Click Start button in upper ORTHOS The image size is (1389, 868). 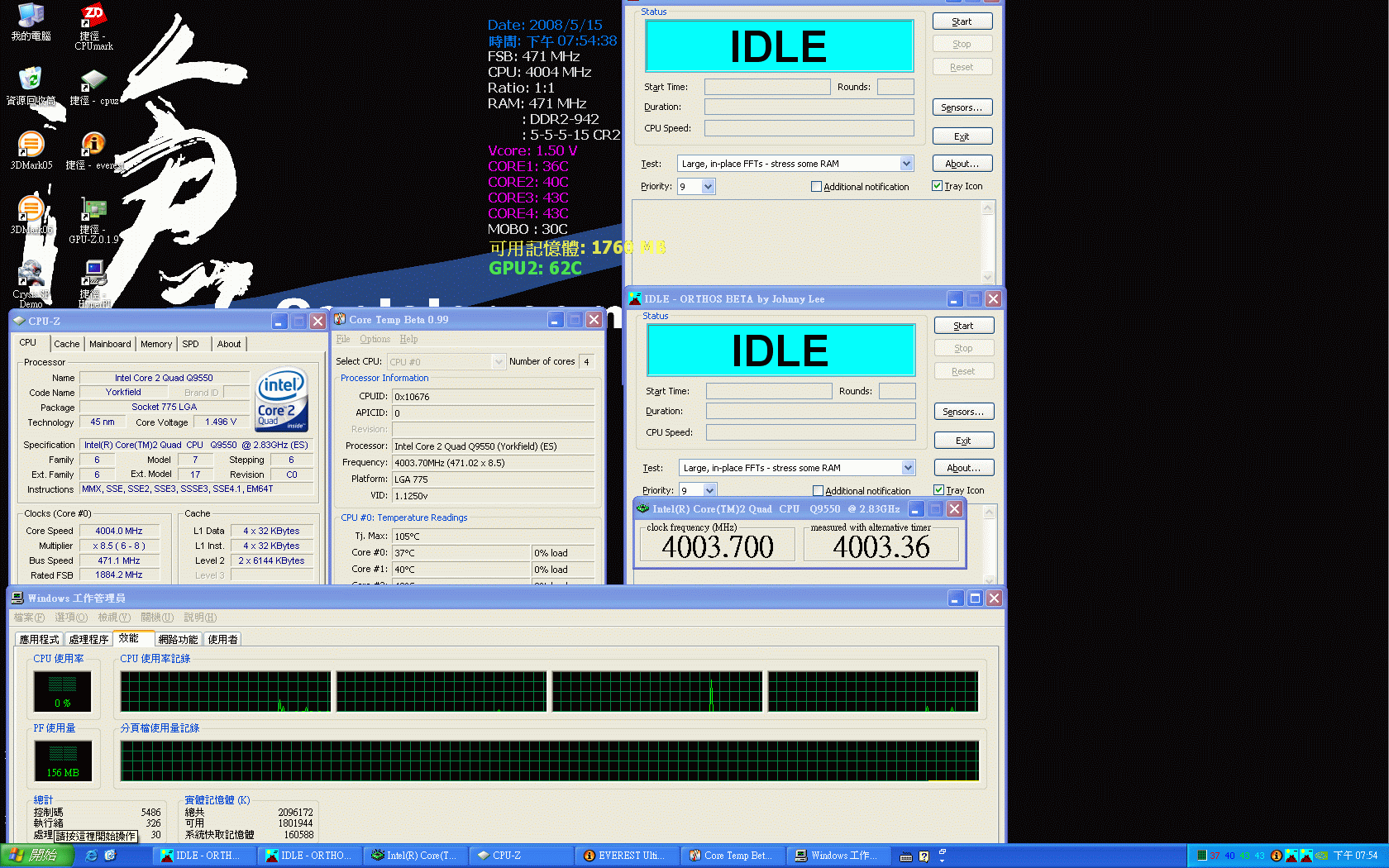pyautogui.click(x=962, y=21)
